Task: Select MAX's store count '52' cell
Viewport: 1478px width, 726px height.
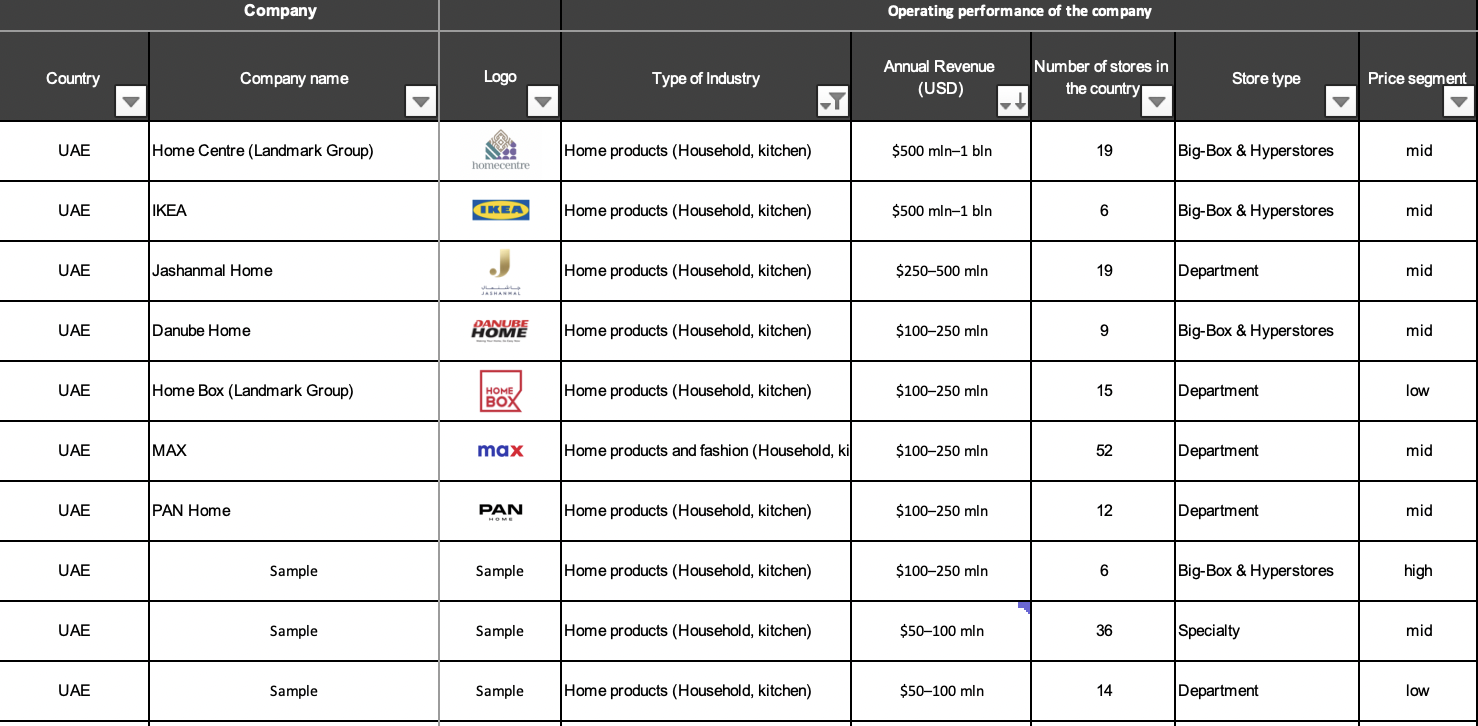Action: (1103, 451)
